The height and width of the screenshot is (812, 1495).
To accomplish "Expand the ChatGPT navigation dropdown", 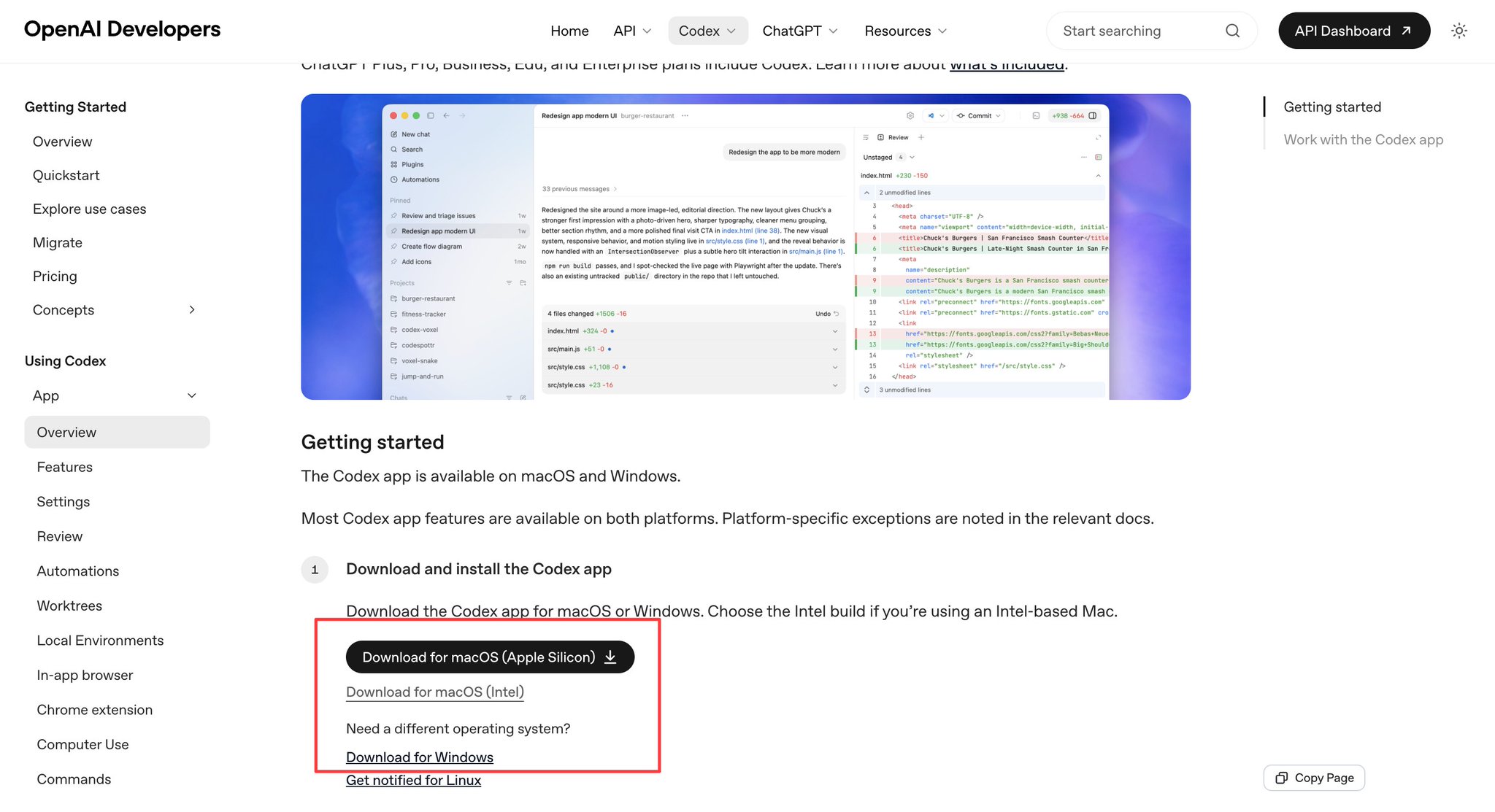I will (800, 31).
